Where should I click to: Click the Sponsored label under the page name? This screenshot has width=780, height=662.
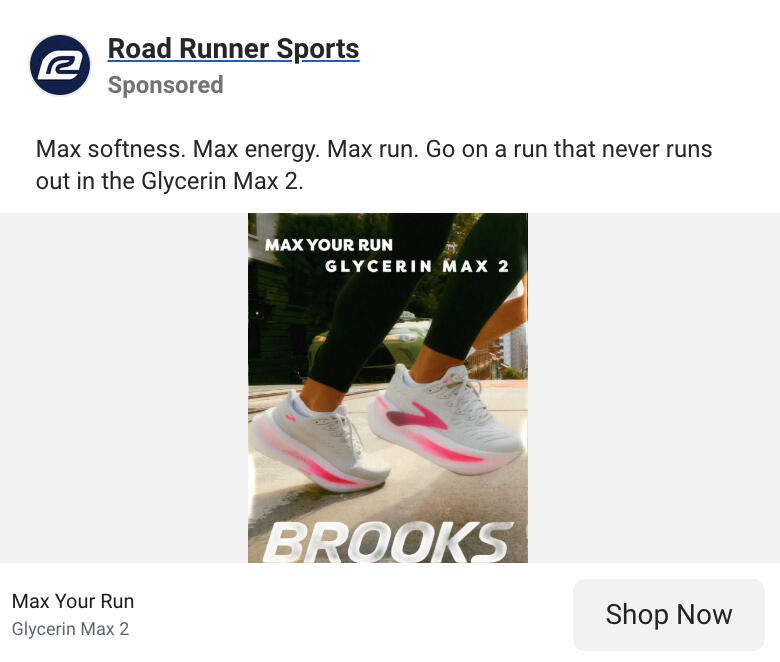tap(165, 85)
